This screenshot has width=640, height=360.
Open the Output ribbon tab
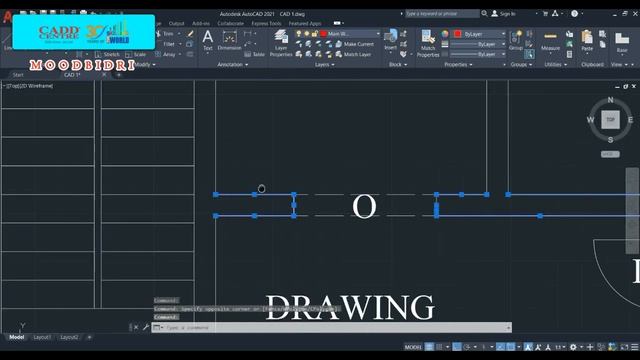click(x=176, y=24)
